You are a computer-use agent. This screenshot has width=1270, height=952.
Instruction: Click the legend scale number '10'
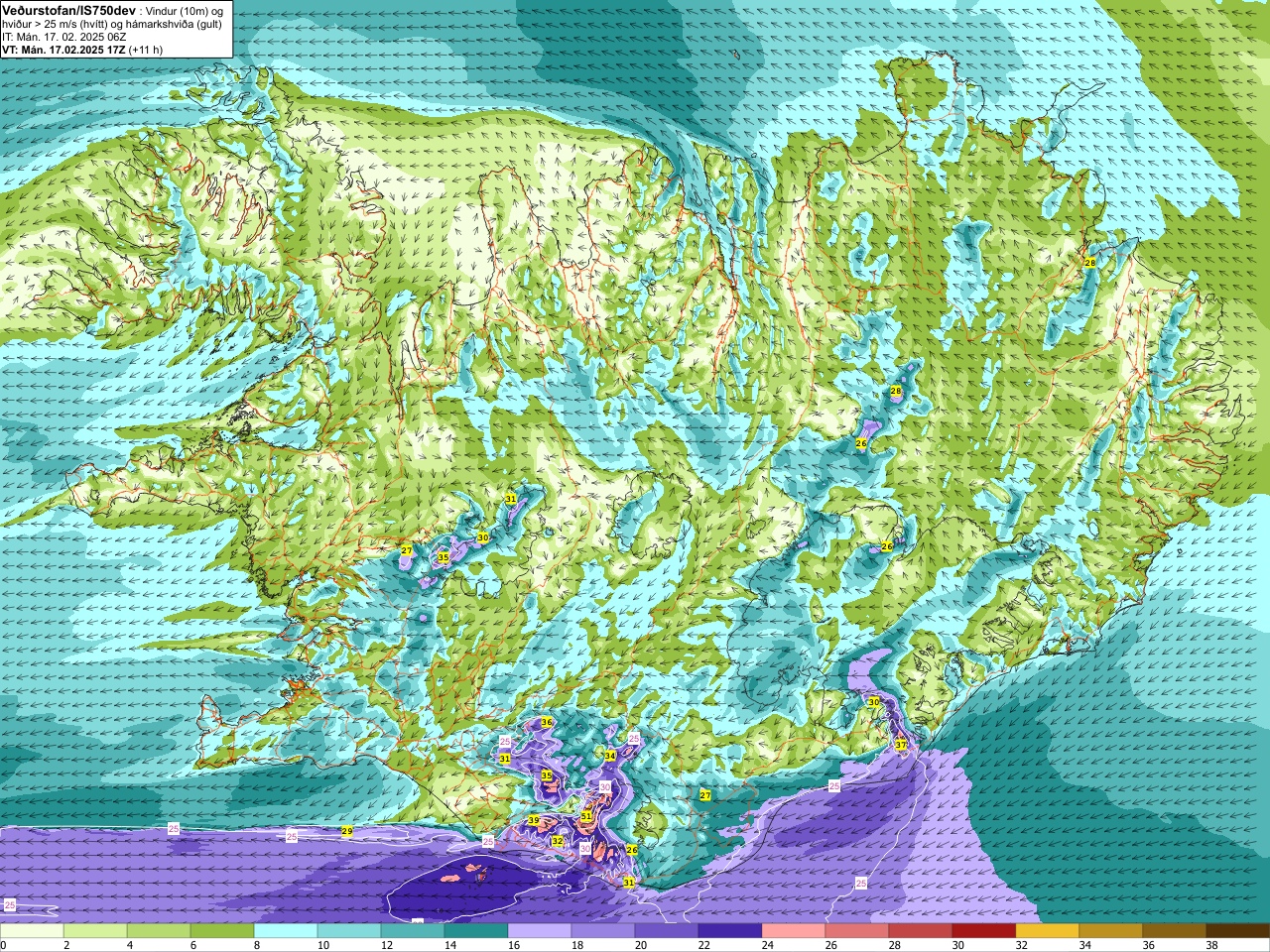click(x=323, y=946)
